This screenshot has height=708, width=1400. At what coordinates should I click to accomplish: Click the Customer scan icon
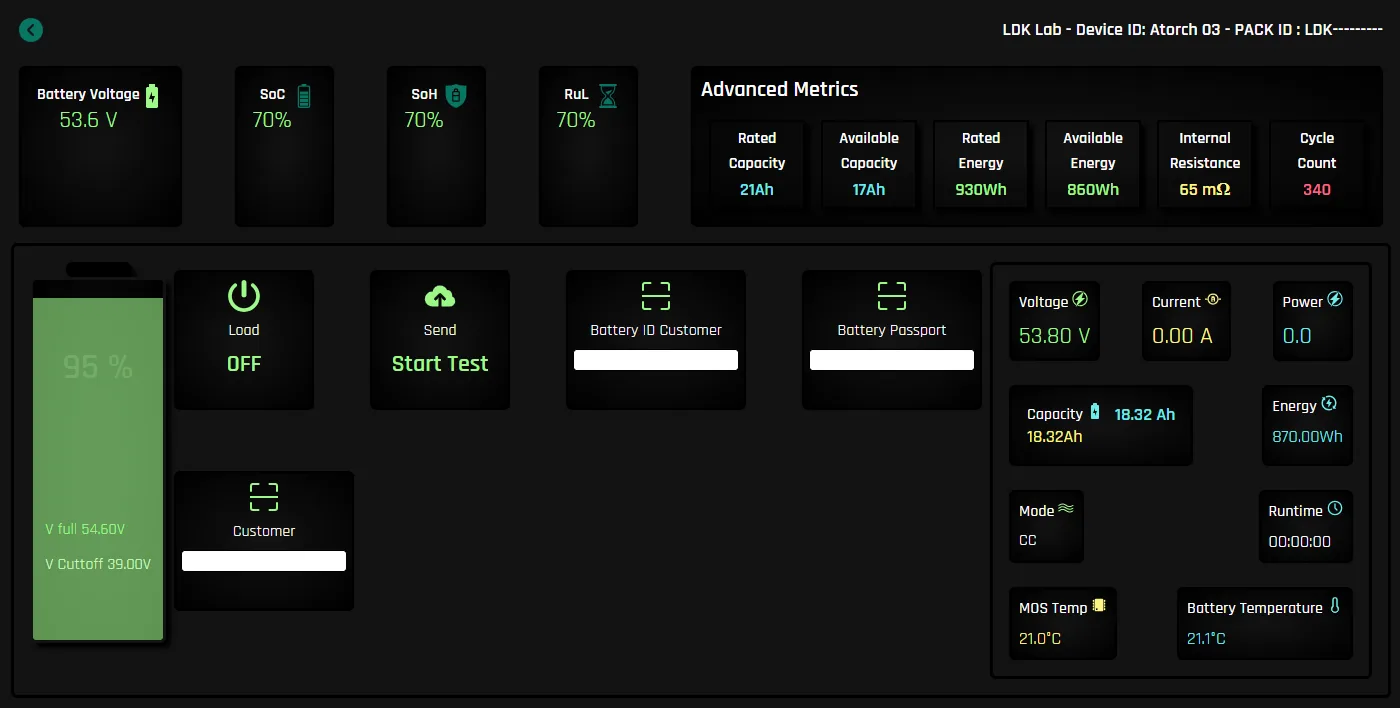(x=264, y=497)
